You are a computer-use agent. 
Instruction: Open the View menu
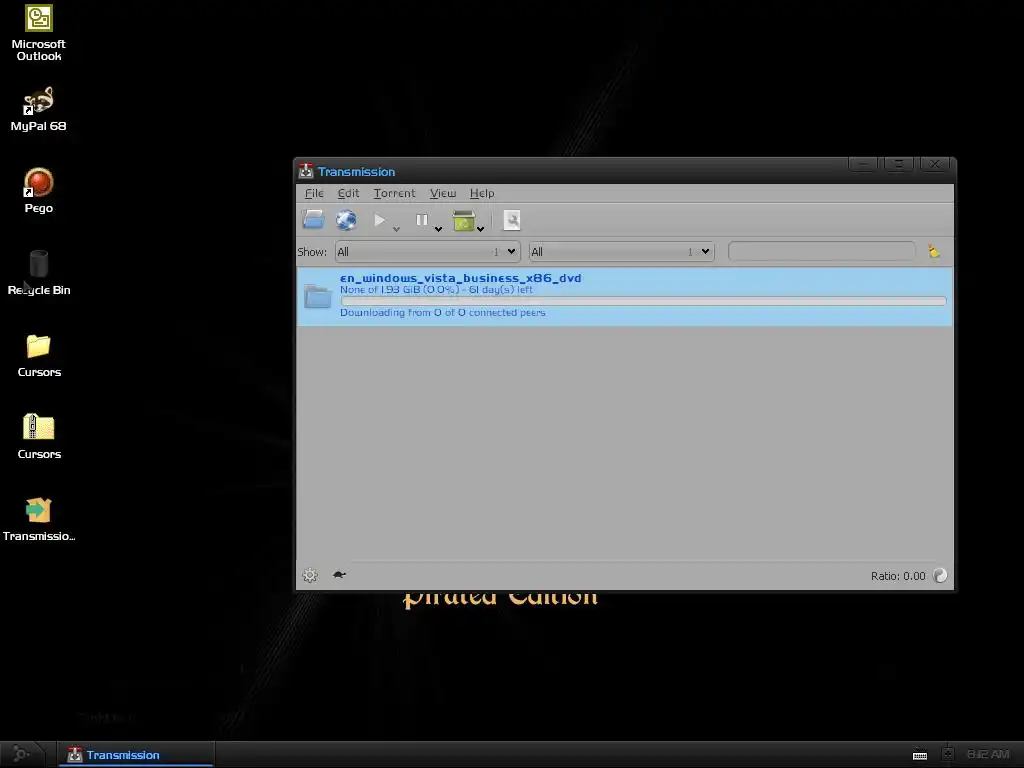pos(443,193)
